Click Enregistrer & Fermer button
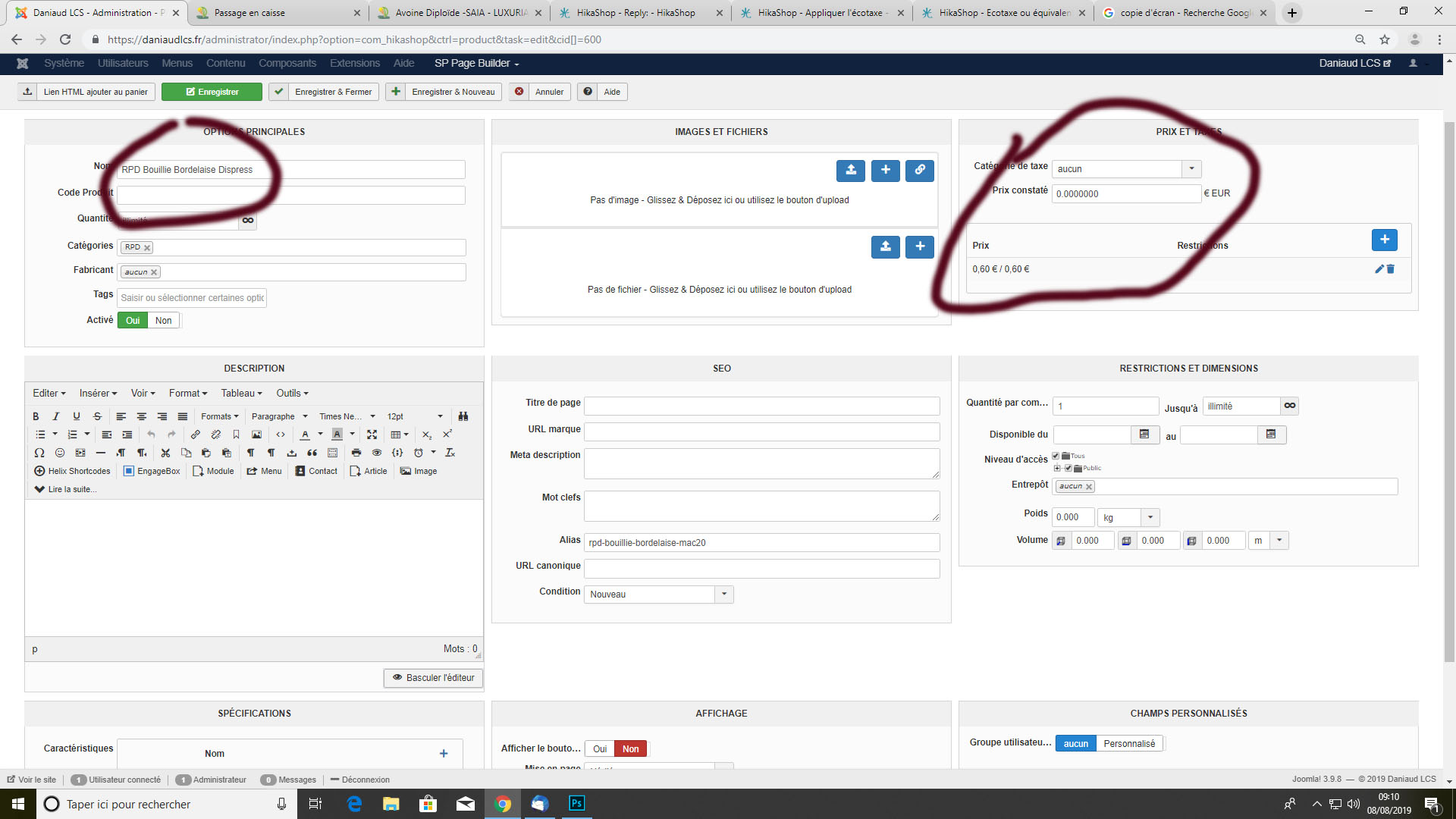Image resolution: width=1456 pixels, height=819 pixels. click(325, 92)
